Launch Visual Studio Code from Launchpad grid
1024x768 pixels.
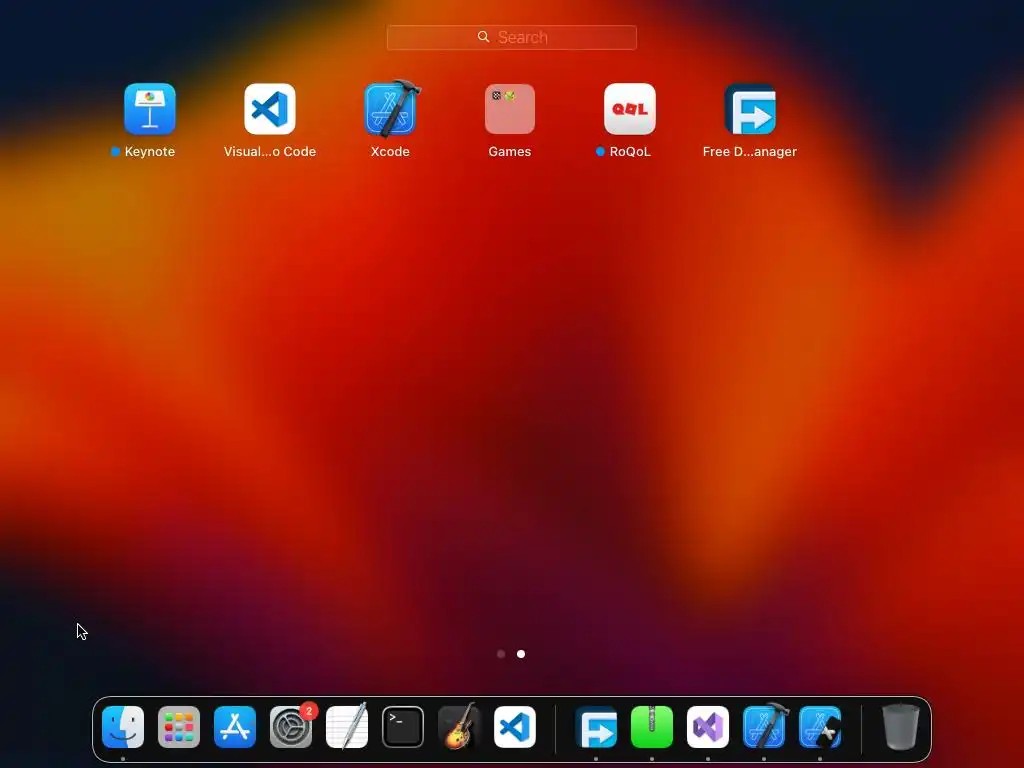pyautogui.click(x=270, y=109)
